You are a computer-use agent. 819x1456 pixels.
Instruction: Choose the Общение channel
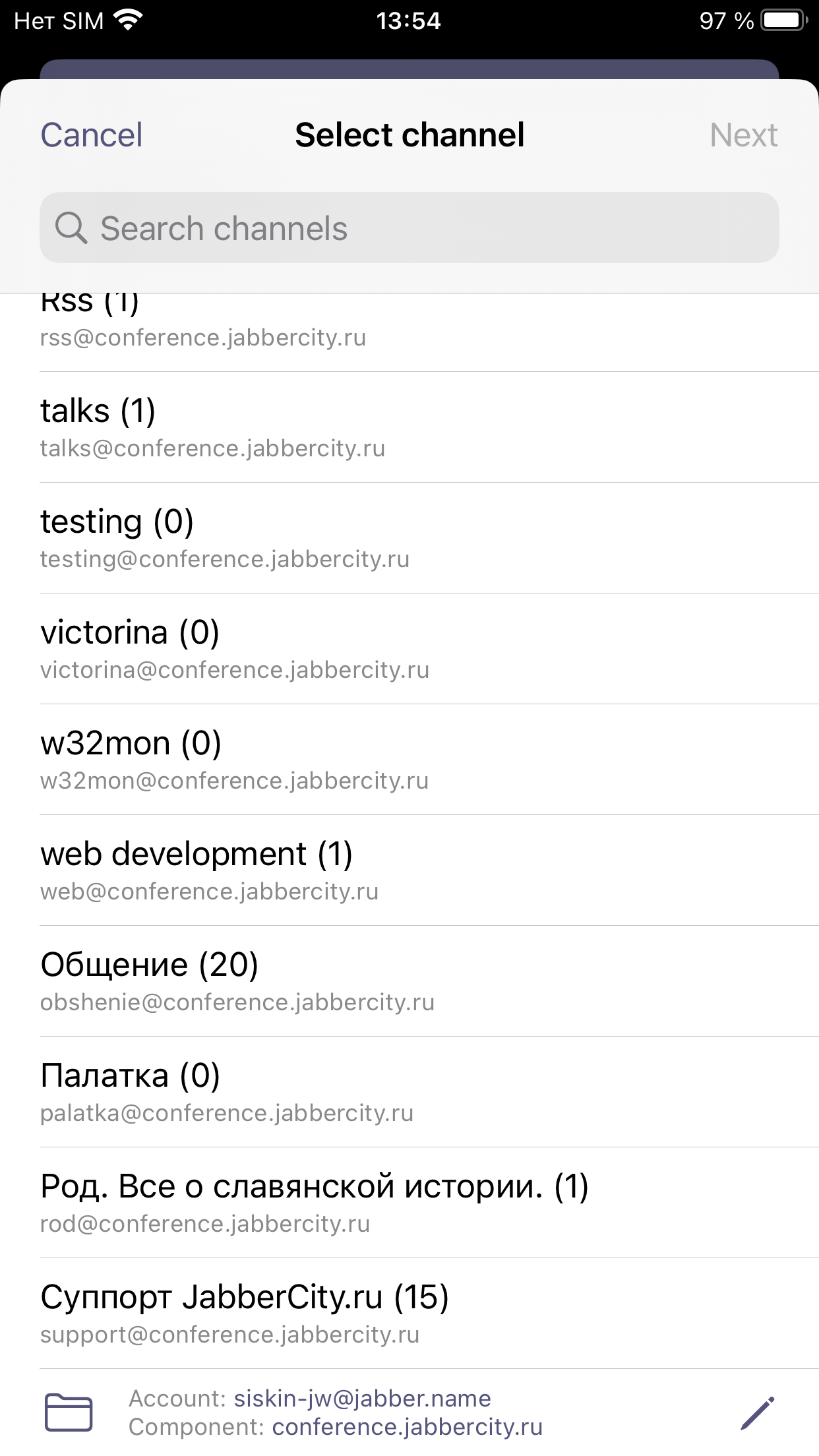(409, 981)
